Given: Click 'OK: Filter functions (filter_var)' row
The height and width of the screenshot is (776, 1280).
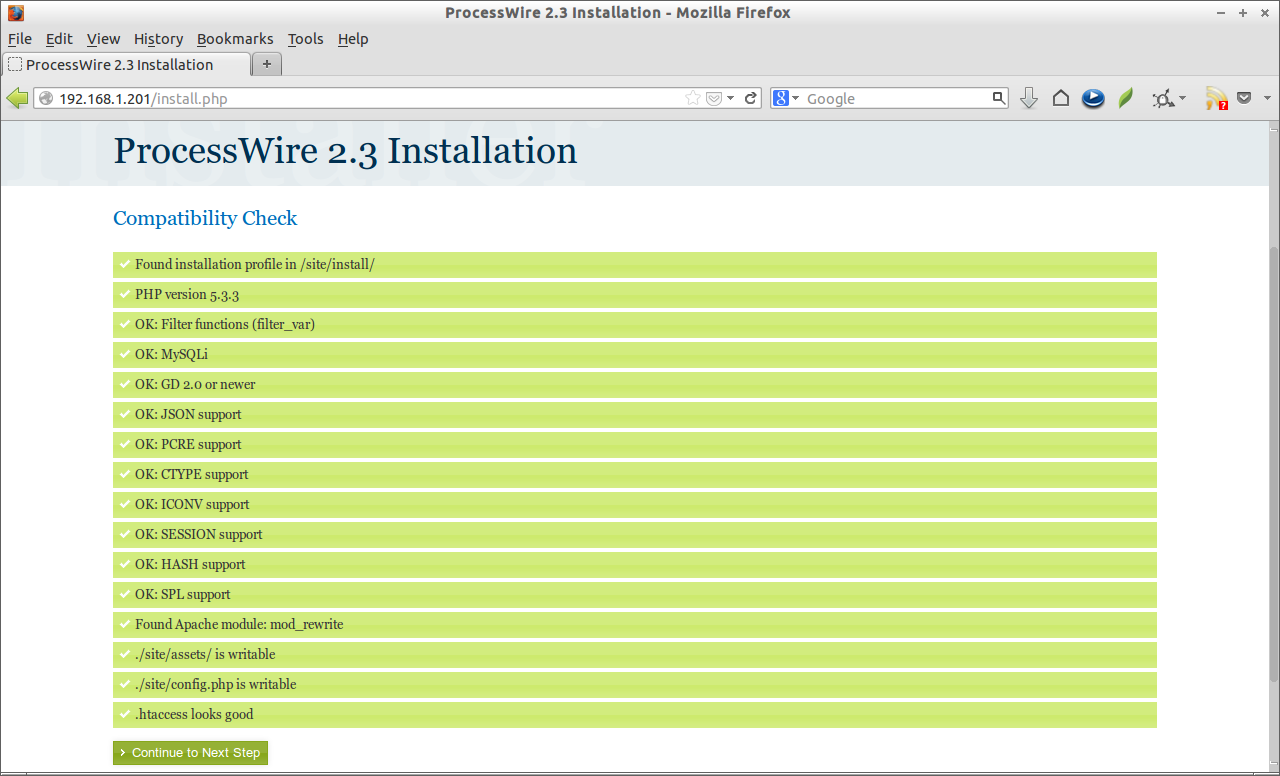Looking at the screenshot, I should (635, 324).
